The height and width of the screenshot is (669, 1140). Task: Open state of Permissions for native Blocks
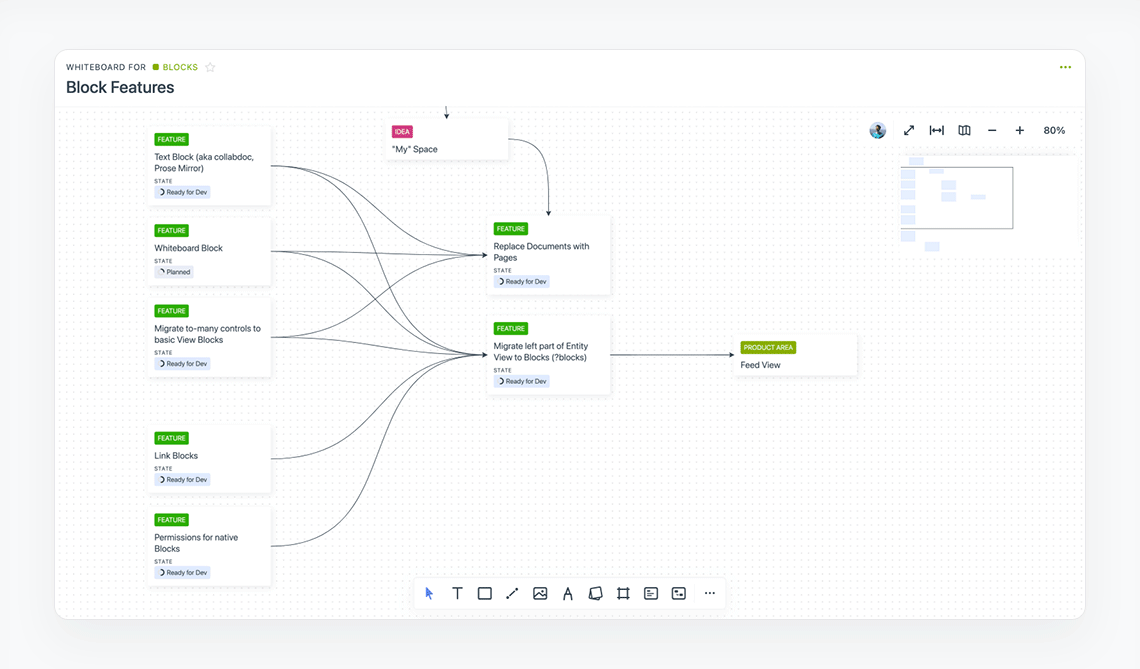(183, 572)
